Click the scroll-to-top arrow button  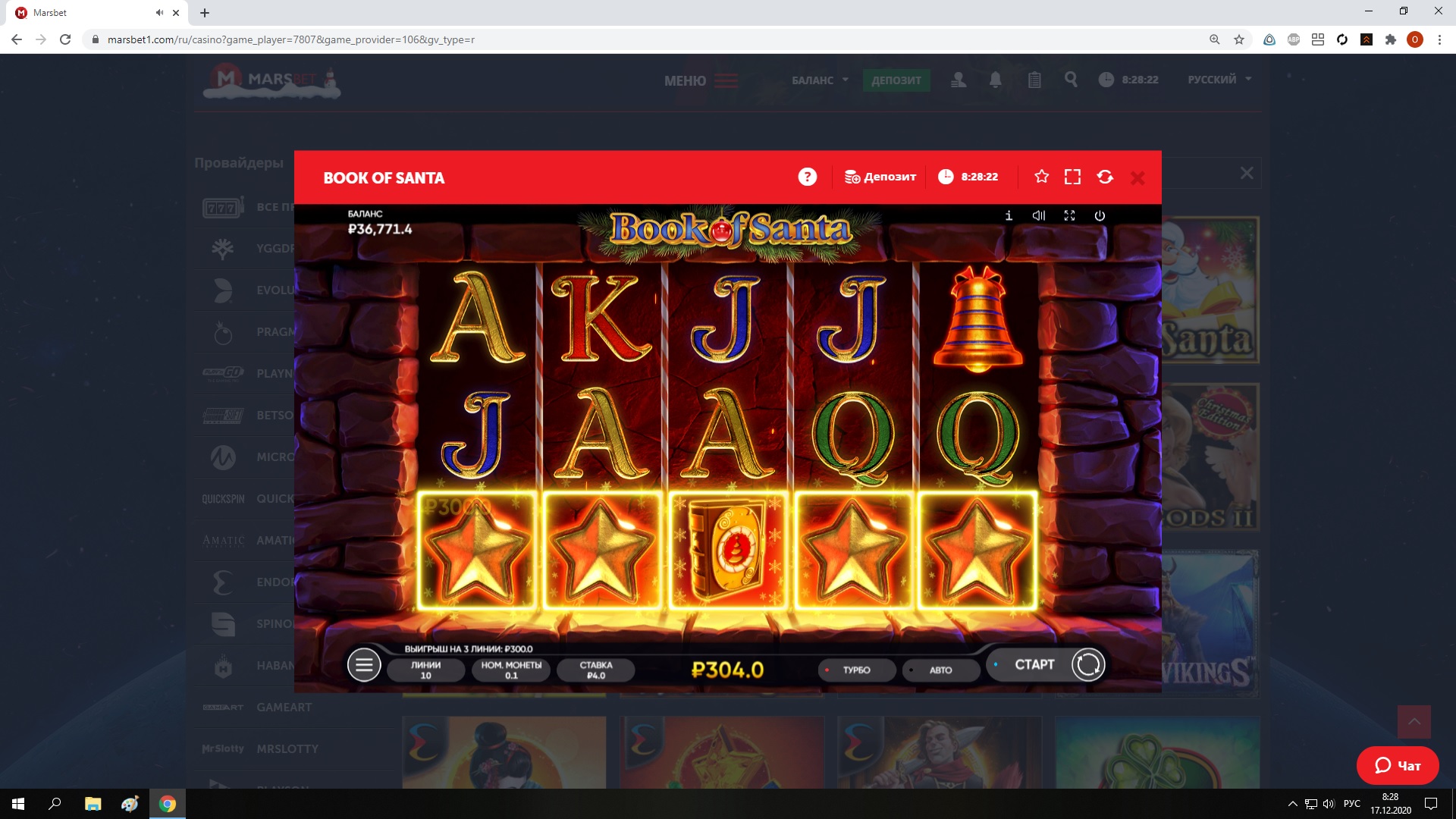click(1414, 722)
